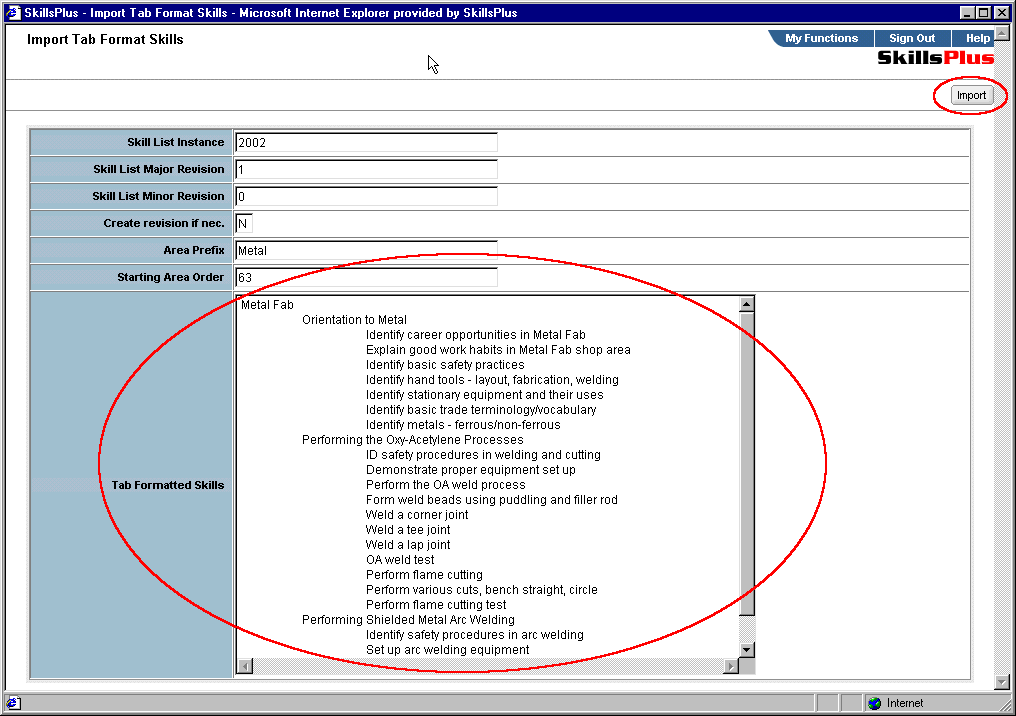Click the skills textarea scroll right arrow
This screenshot has height=716, width=1016.
pos(731,665)
